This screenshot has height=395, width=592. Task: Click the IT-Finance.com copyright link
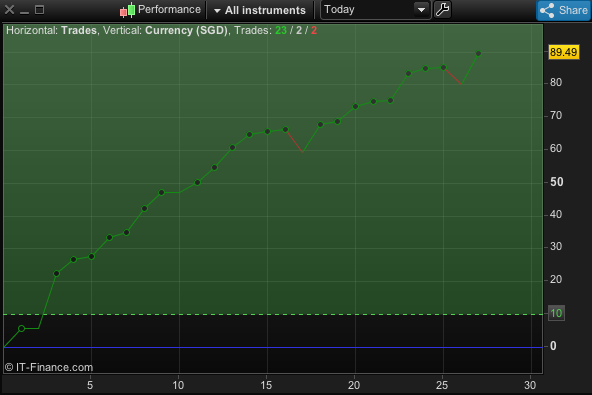coord(49,367)
